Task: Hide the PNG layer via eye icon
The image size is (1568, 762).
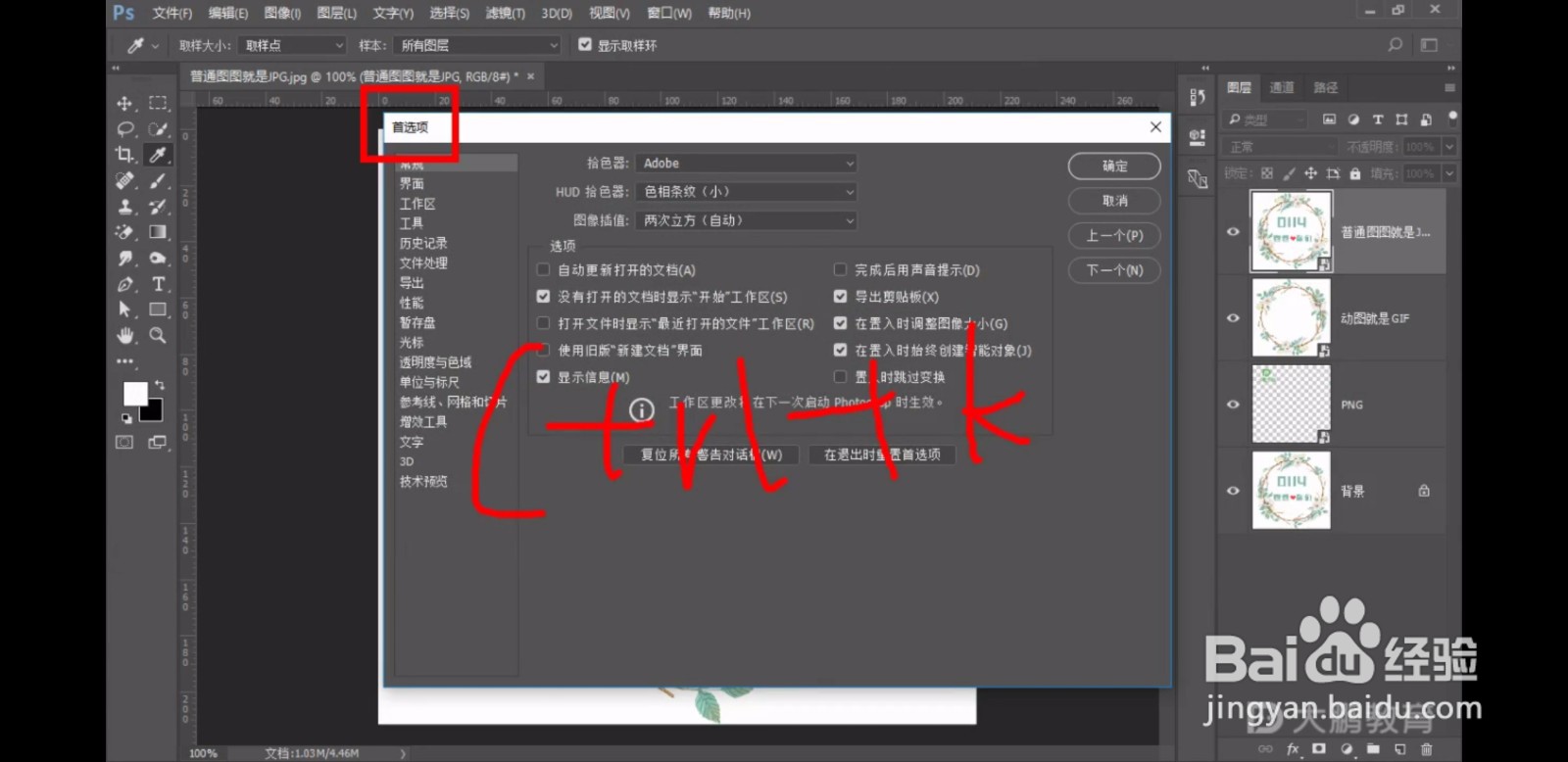Action: (x=1233, y=405)
